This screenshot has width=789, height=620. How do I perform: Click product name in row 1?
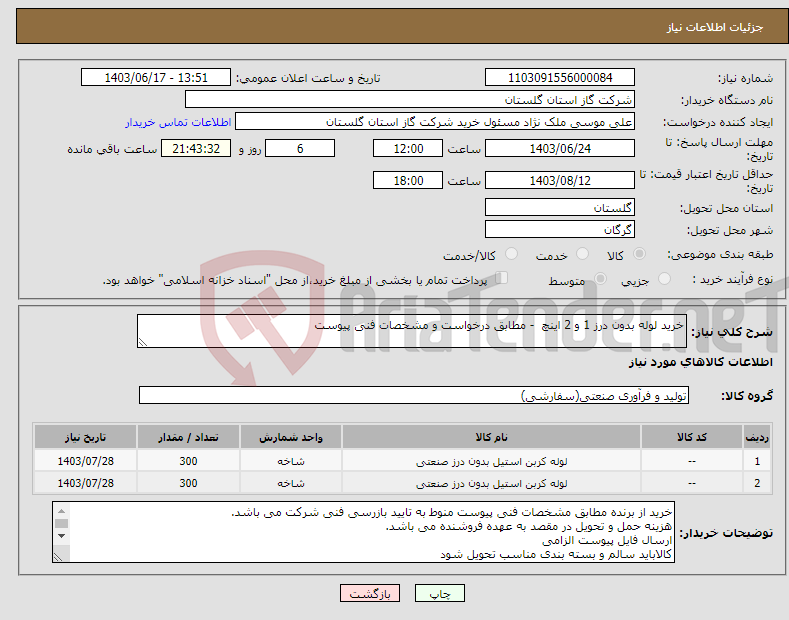[491, 461]
